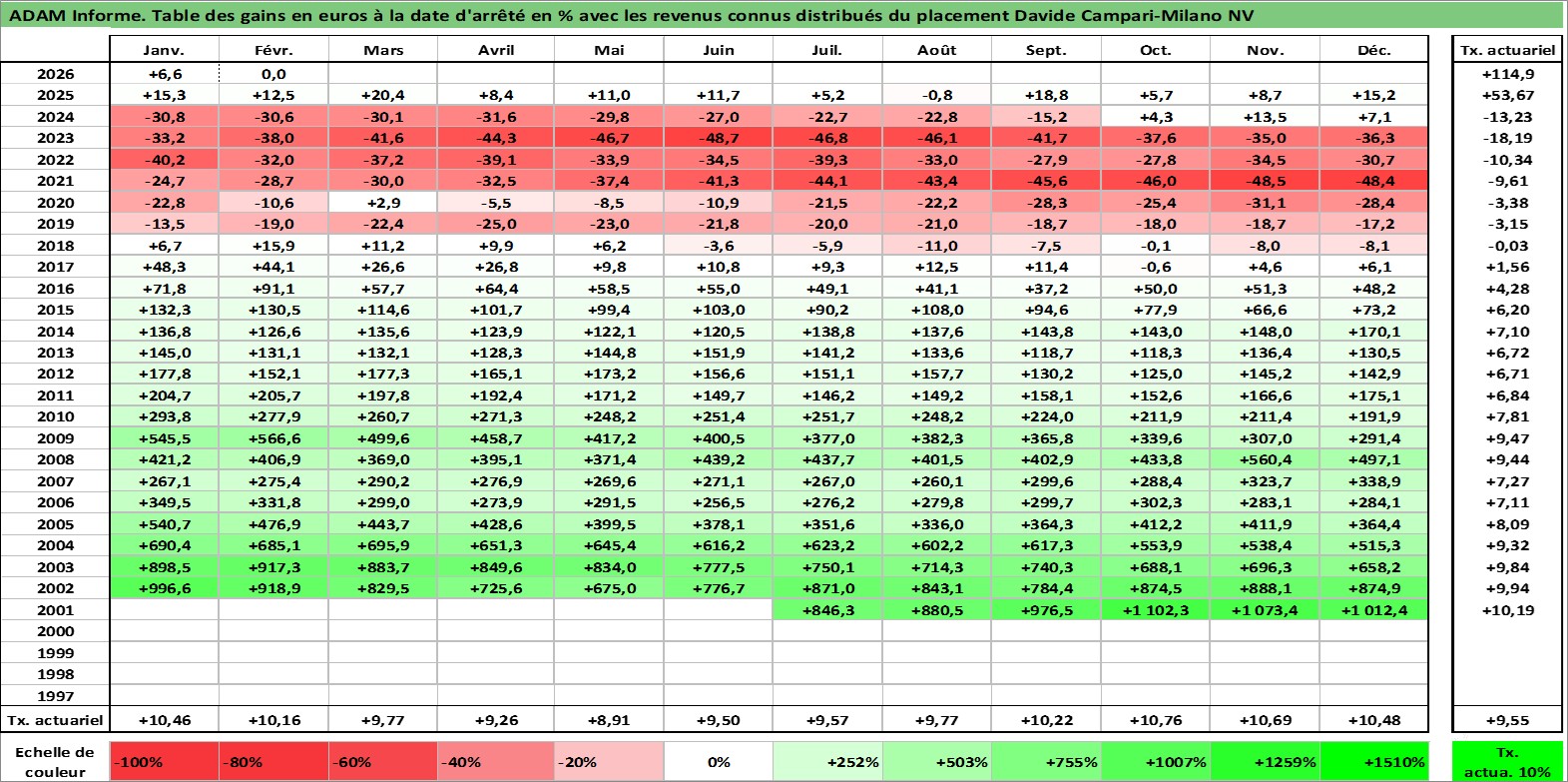This screenshot has width=1568, height=782.
Task: Select the 2022 year row label
Action: pos(55,160)
